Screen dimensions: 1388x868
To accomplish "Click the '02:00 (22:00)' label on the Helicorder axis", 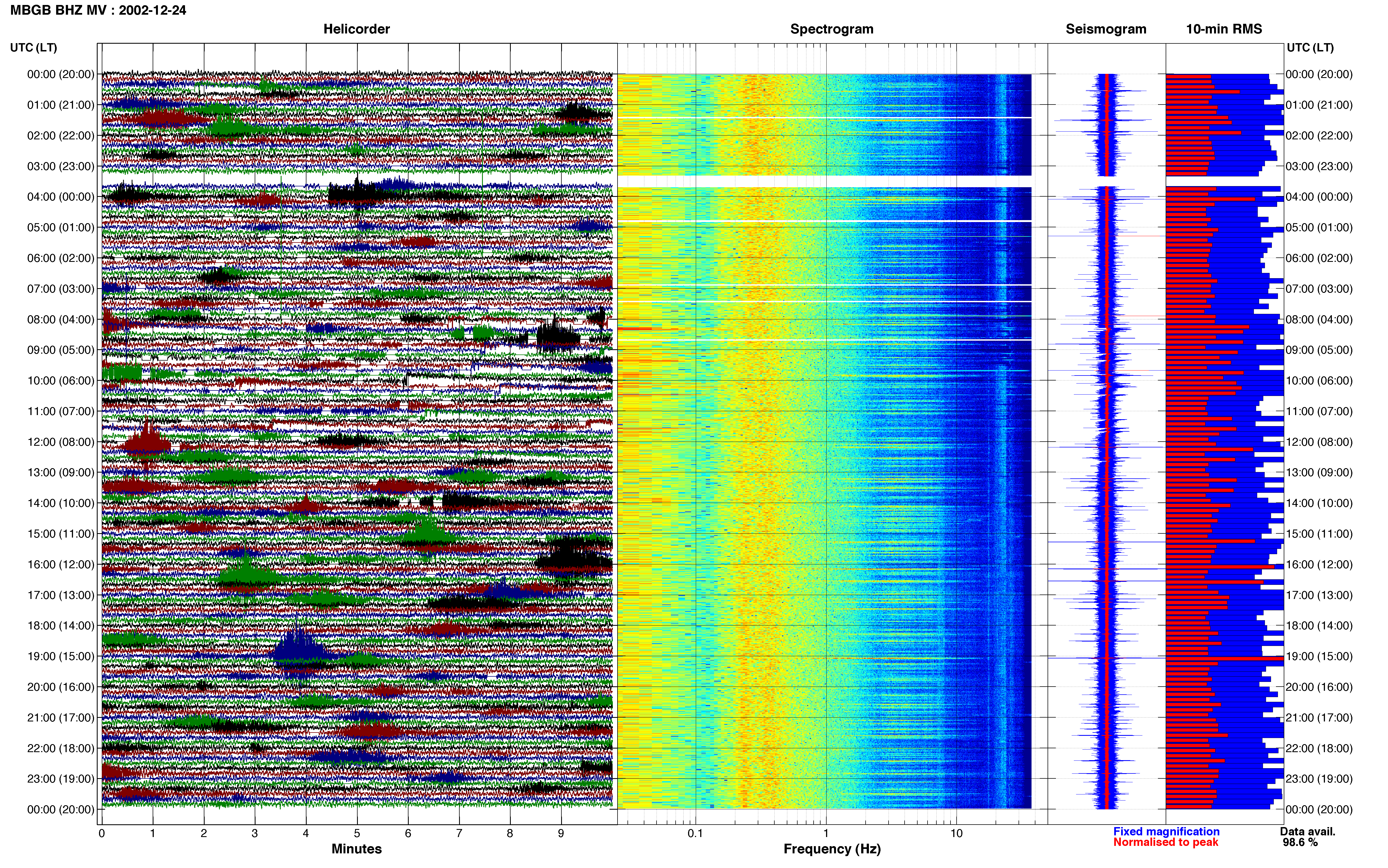I will click(x=61, y=135).
